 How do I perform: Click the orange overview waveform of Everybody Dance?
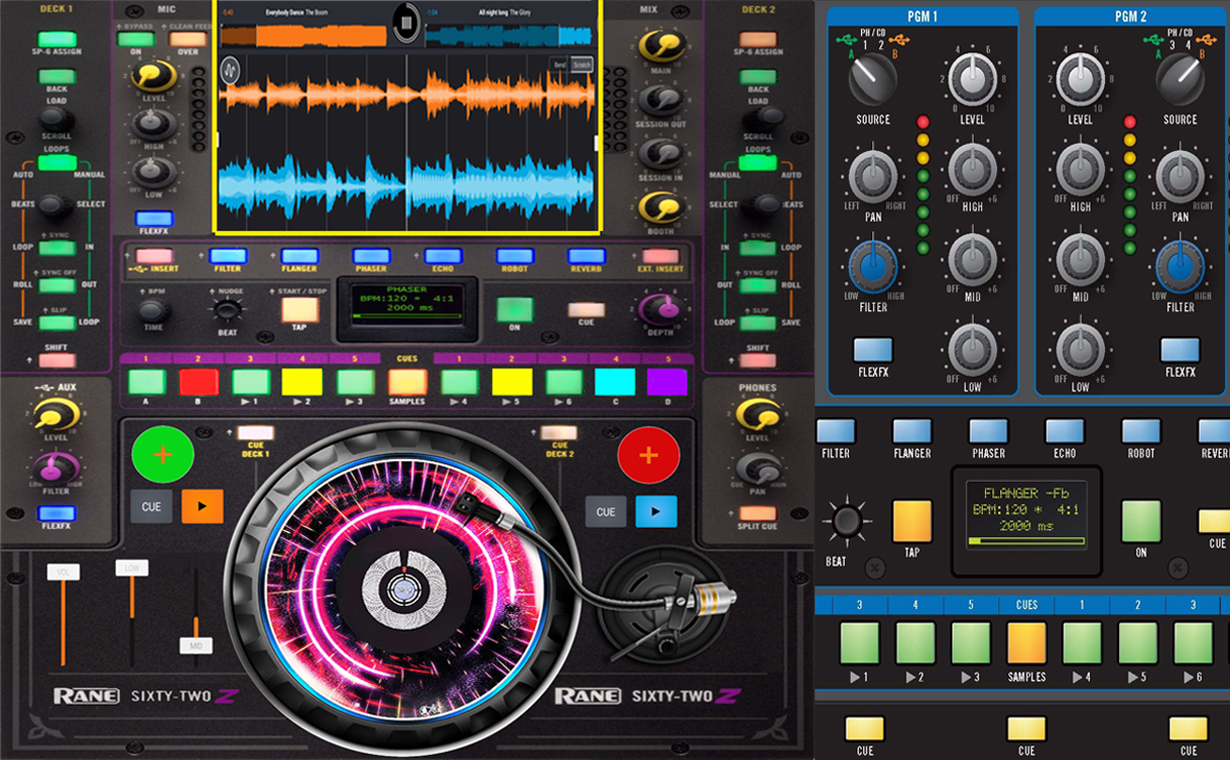pyautogui.click(x=303, y=36)
